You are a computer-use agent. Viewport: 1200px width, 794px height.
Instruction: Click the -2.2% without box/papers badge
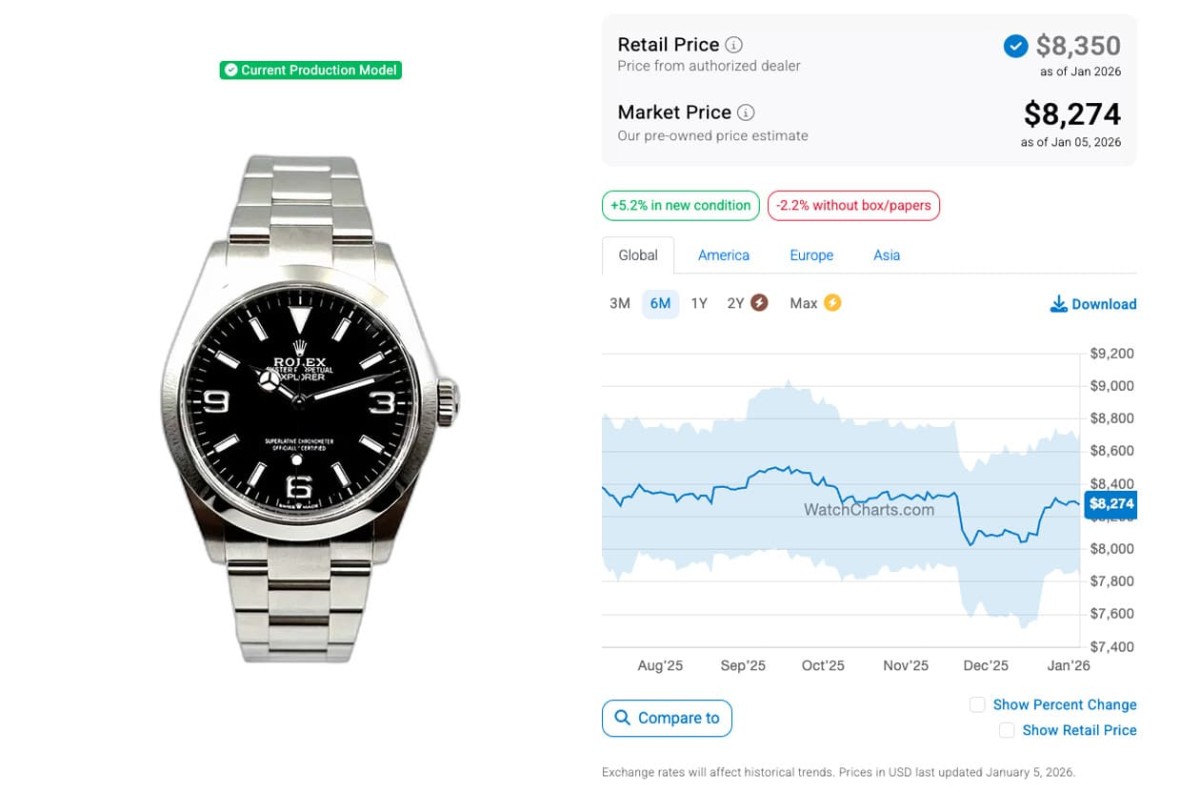[853, 206]
